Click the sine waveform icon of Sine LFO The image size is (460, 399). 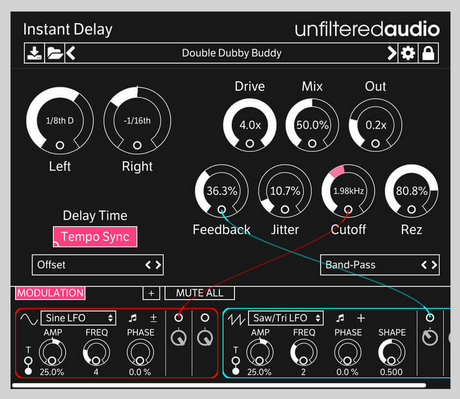(x=29, y=319)
